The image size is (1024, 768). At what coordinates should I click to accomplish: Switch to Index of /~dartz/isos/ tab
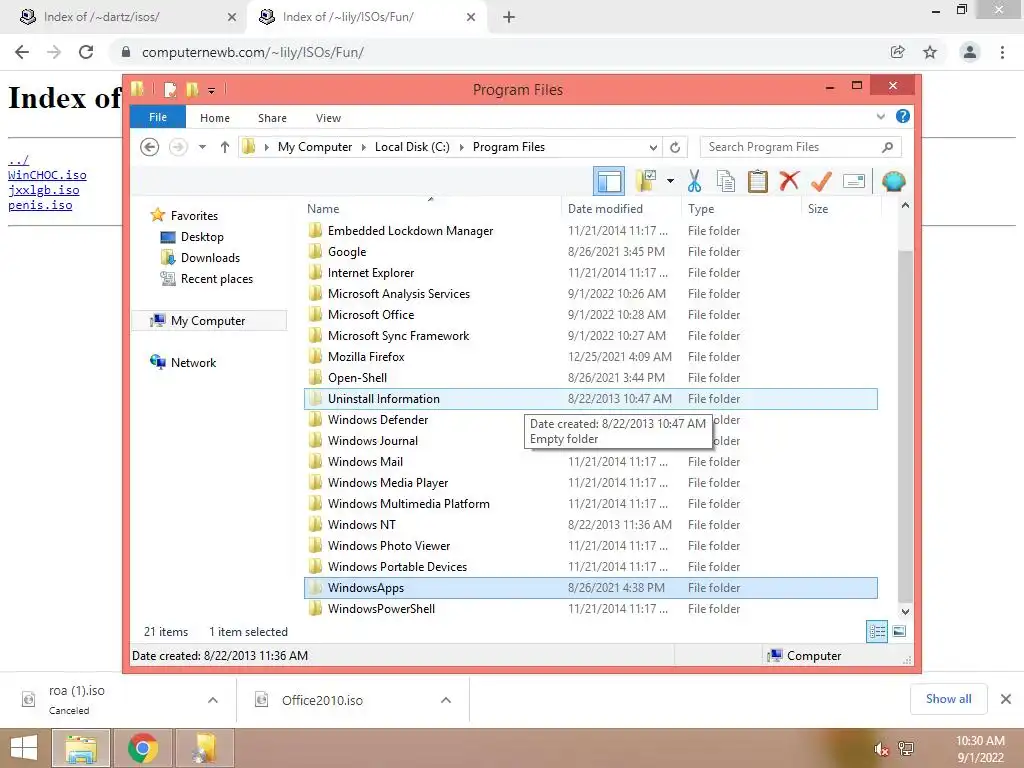click(x=101, y=17)
